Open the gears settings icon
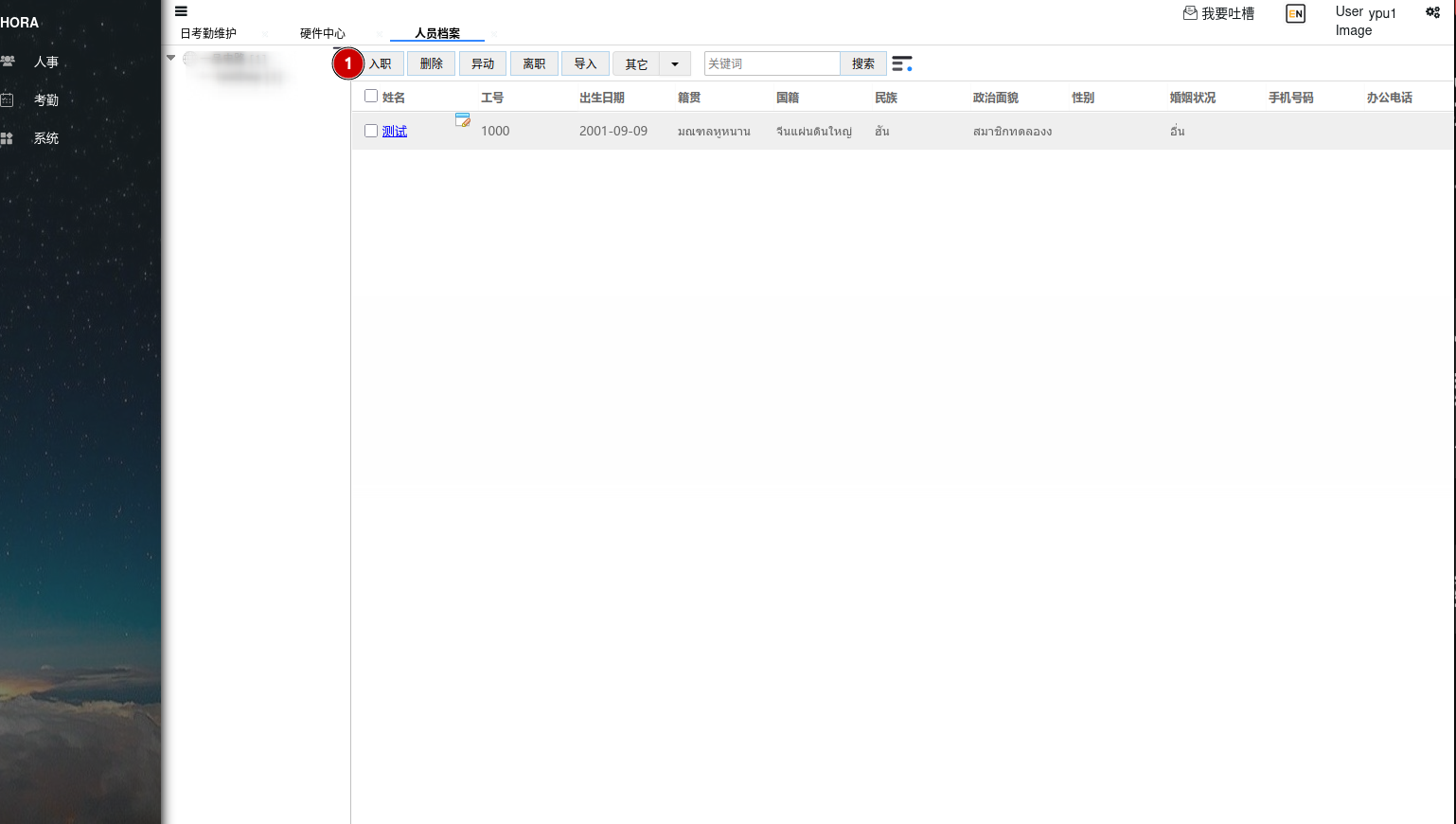This screenshot has width=1456, height=824. 1432,12
